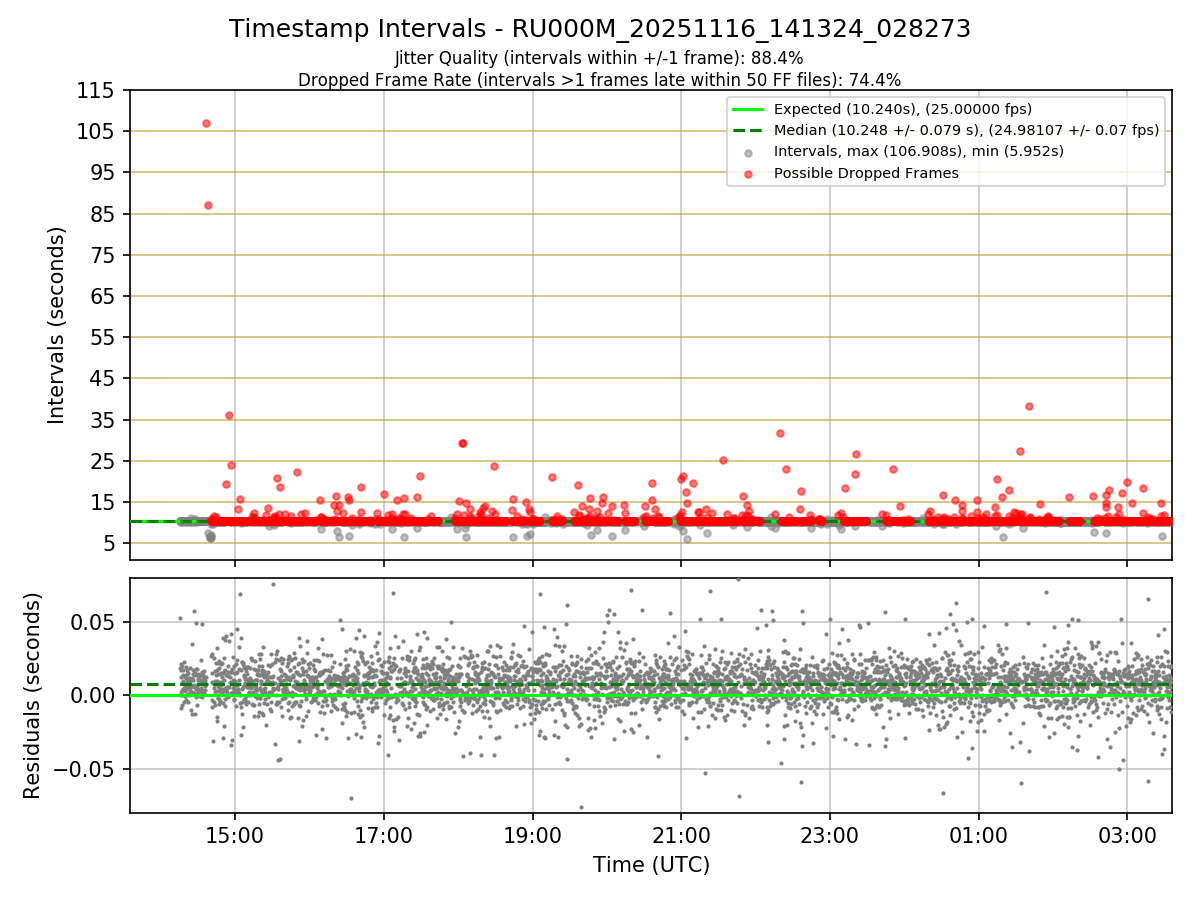Click the highest red outlier near 107 seconds
1200x900 pixels.
click(206, 123)
